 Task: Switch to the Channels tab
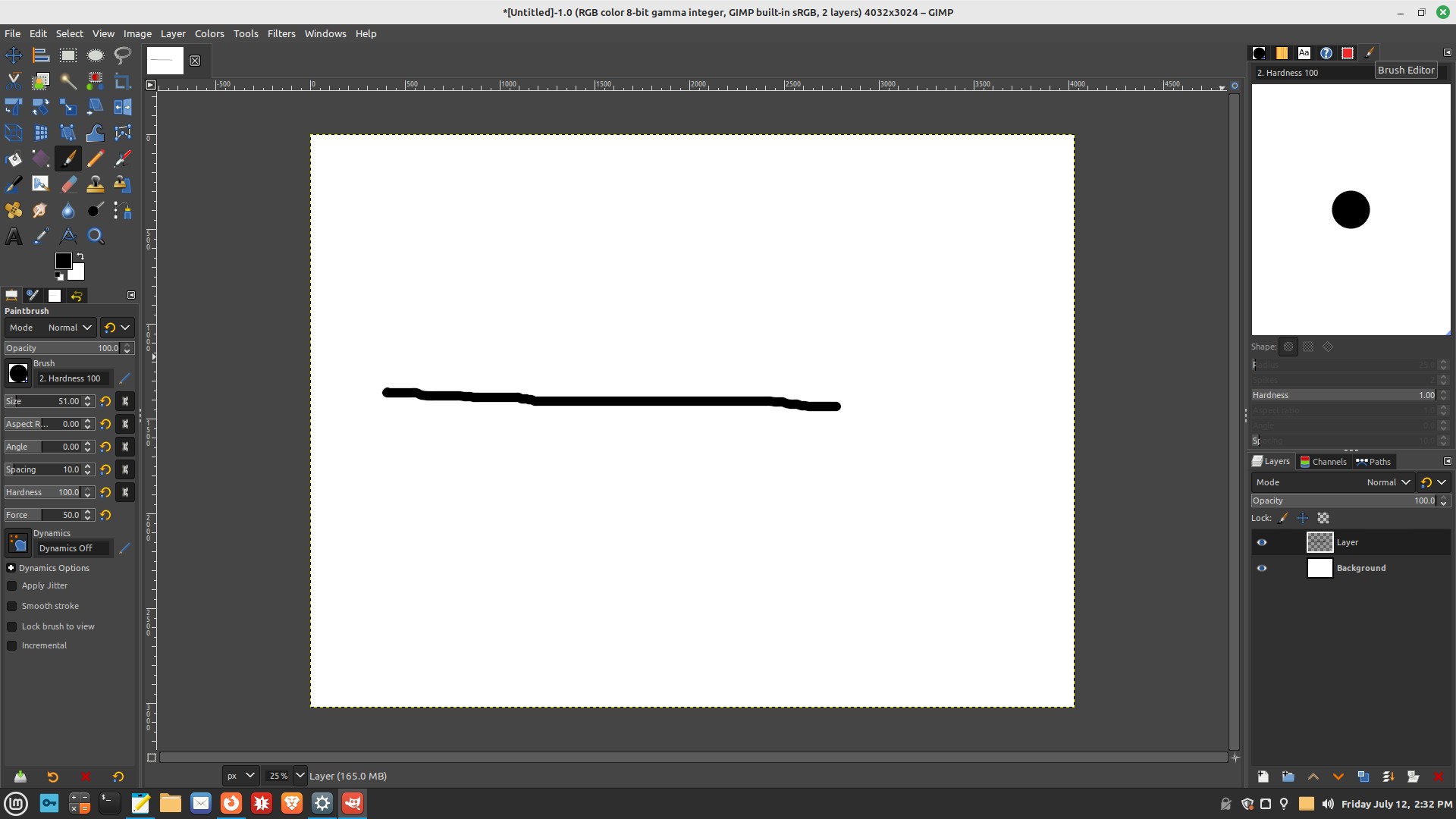coord(1323,461)
